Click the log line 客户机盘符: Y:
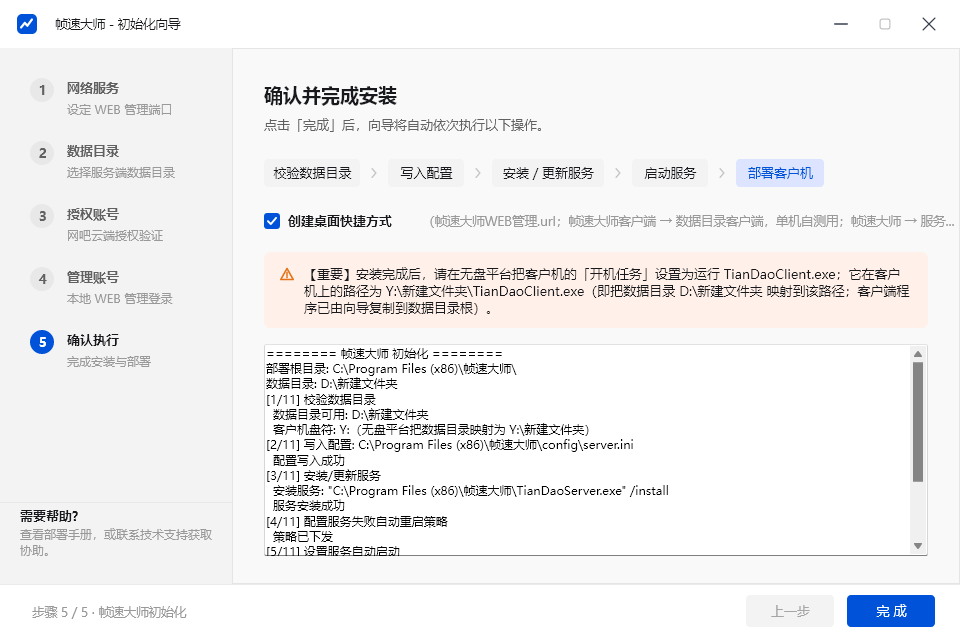This screenshot has height=640, width=960. click(x=431, y=430)
